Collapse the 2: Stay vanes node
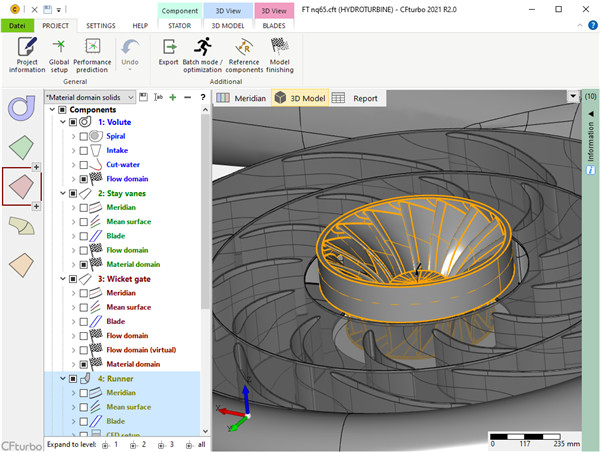The image size is (600, 452). 63,193
